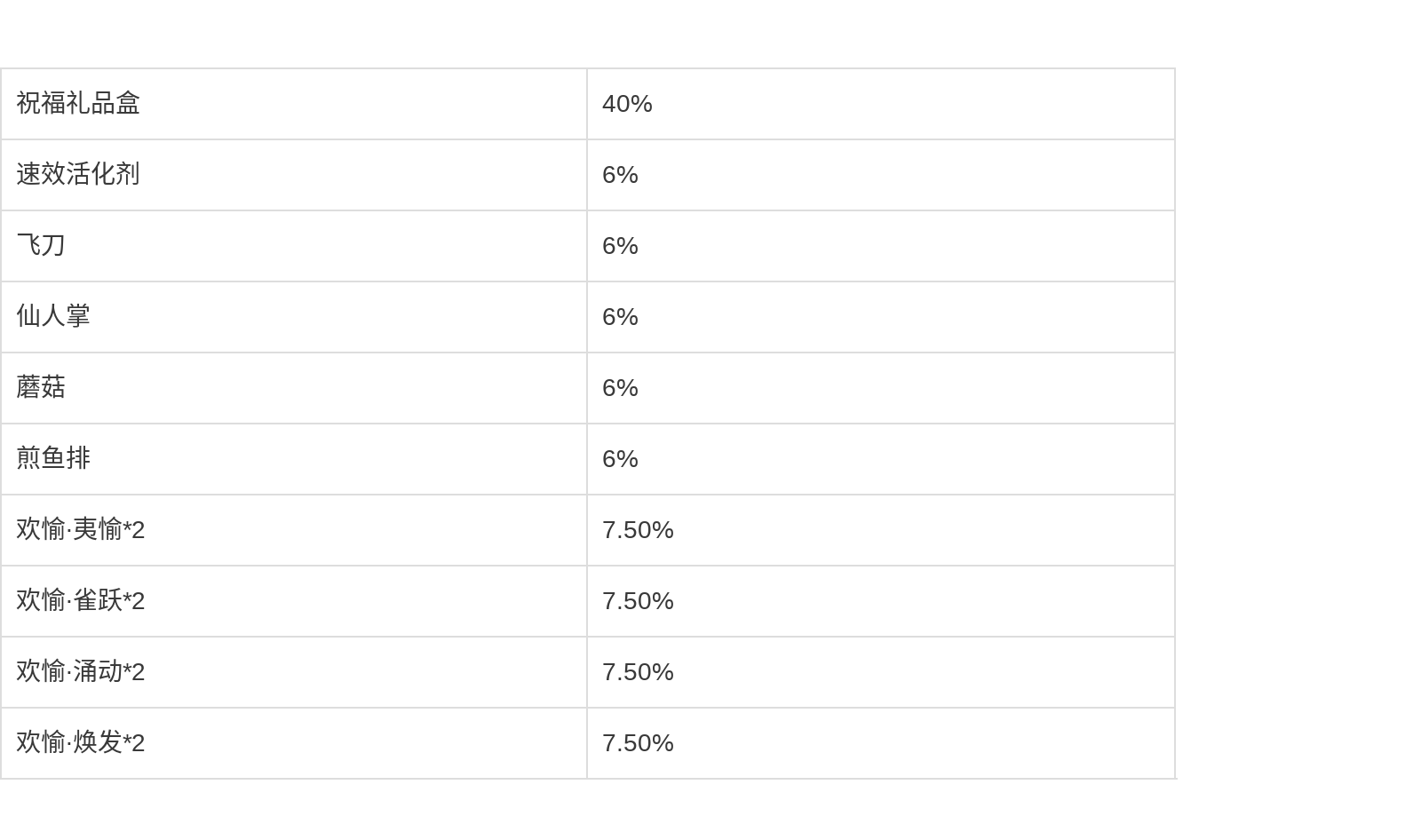Click the 祝福礼品盒 item name cell
The image size is (1421, 840).
[78, 104]
